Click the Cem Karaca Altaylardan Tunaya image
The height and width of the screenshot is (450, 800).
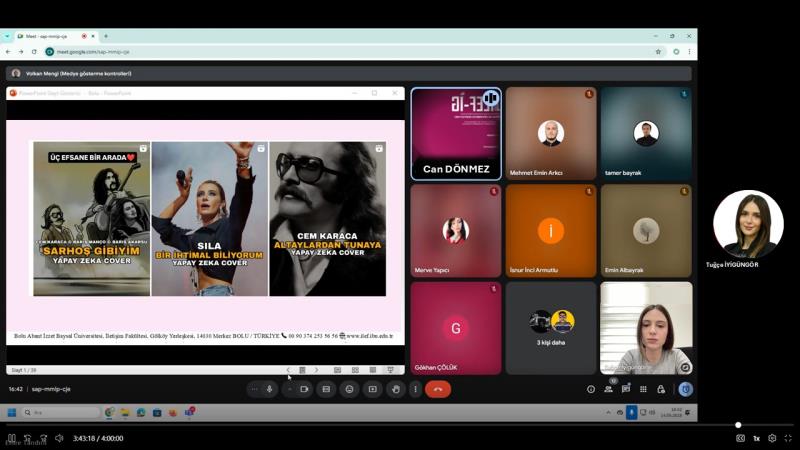(x=328, y=219)
